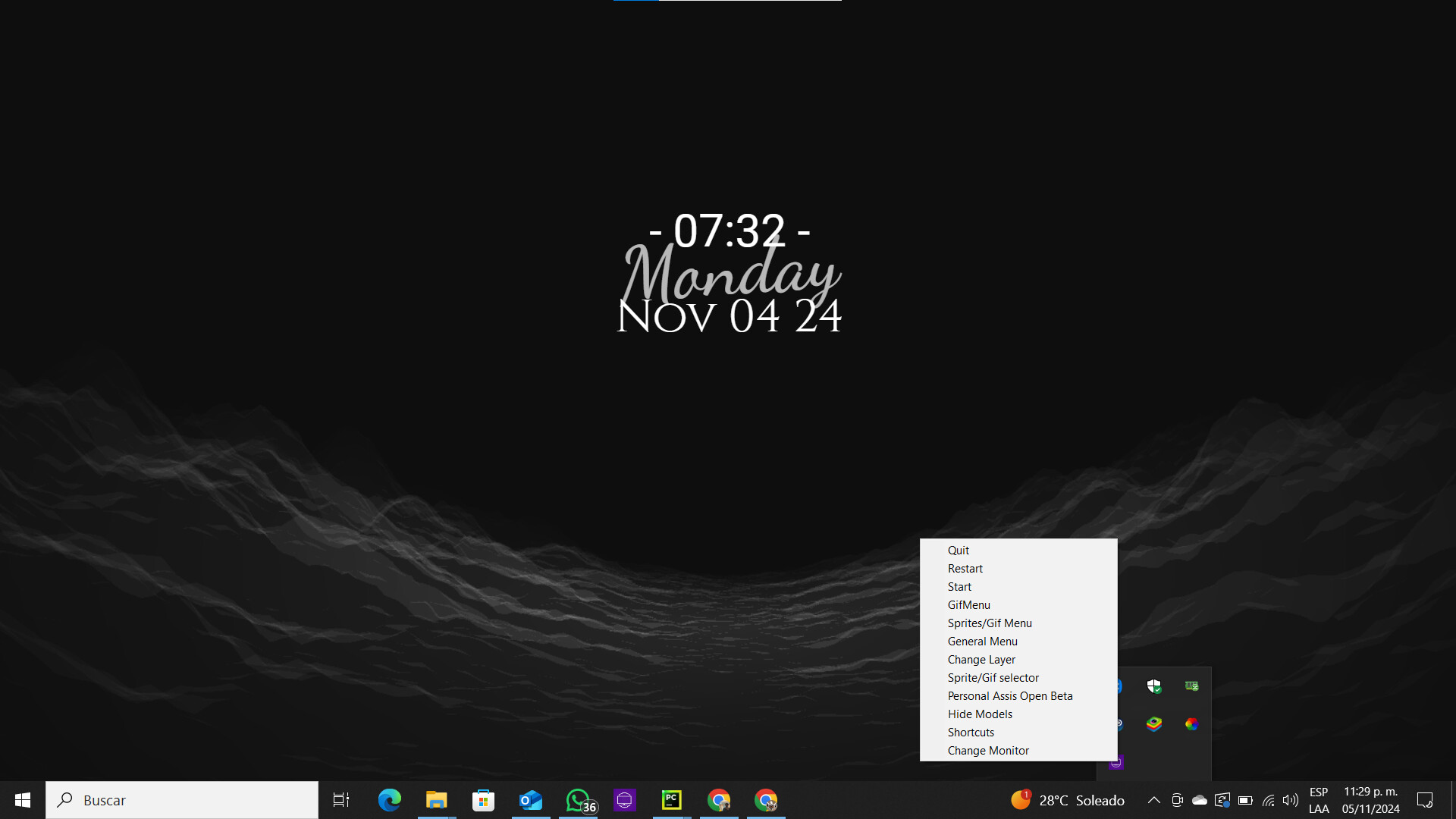Click "Quit" to exit the assistant
1456x819 pixels.
tap(959, 550)
